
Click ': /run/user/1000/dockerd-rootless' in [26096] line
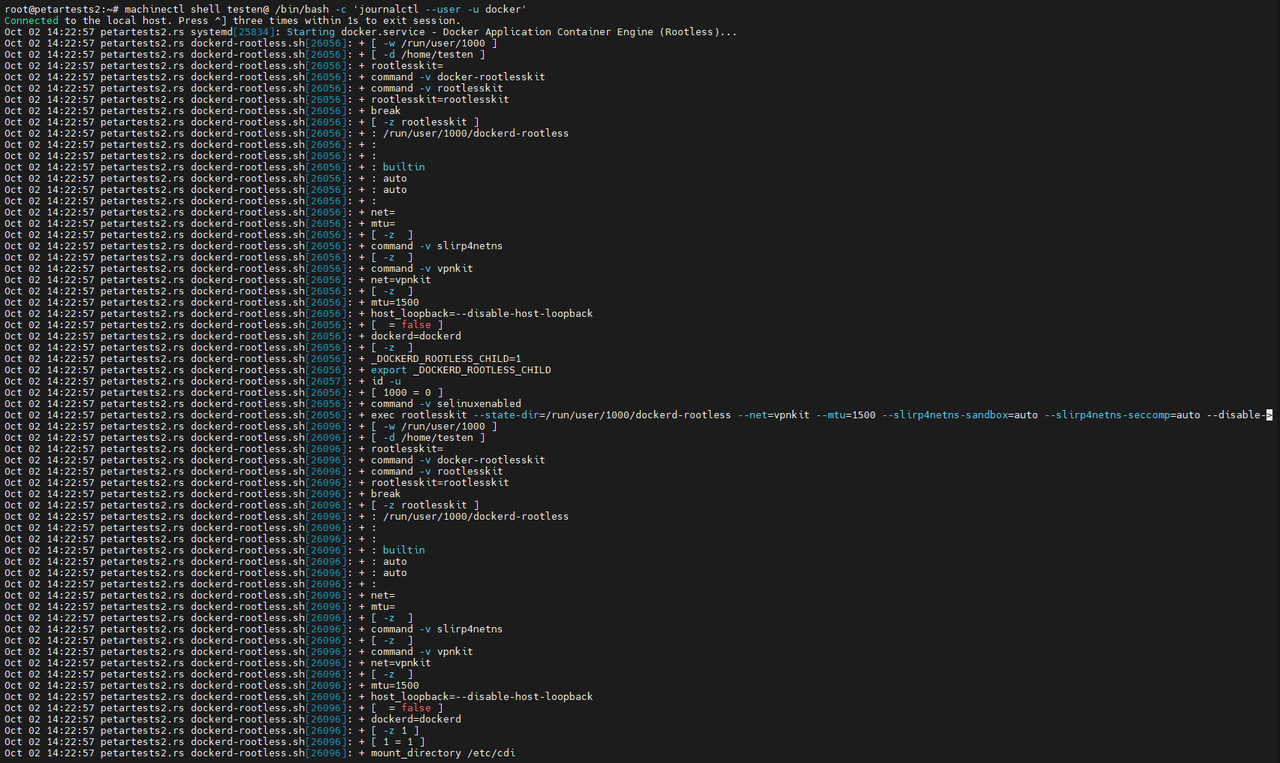click(470, 516)
